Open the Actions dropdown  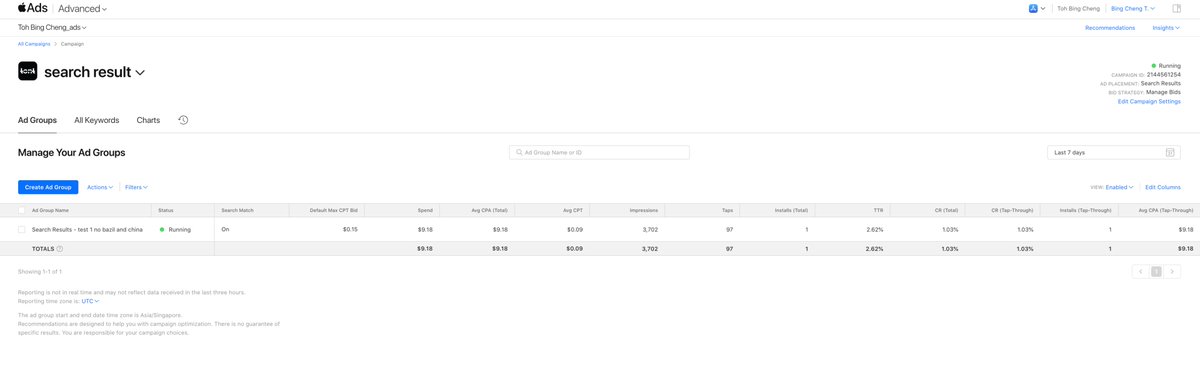[100, 187]
